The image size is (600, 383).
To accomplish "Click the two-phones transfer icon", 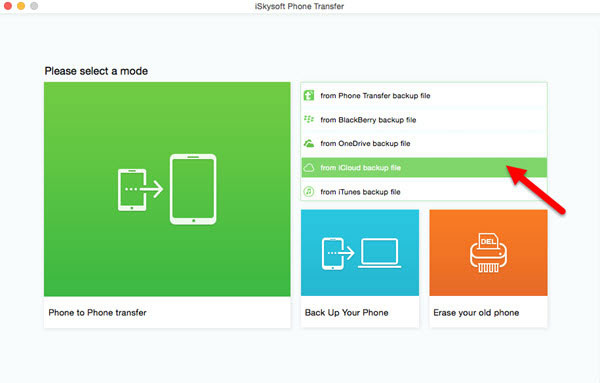I will point(167,189).
